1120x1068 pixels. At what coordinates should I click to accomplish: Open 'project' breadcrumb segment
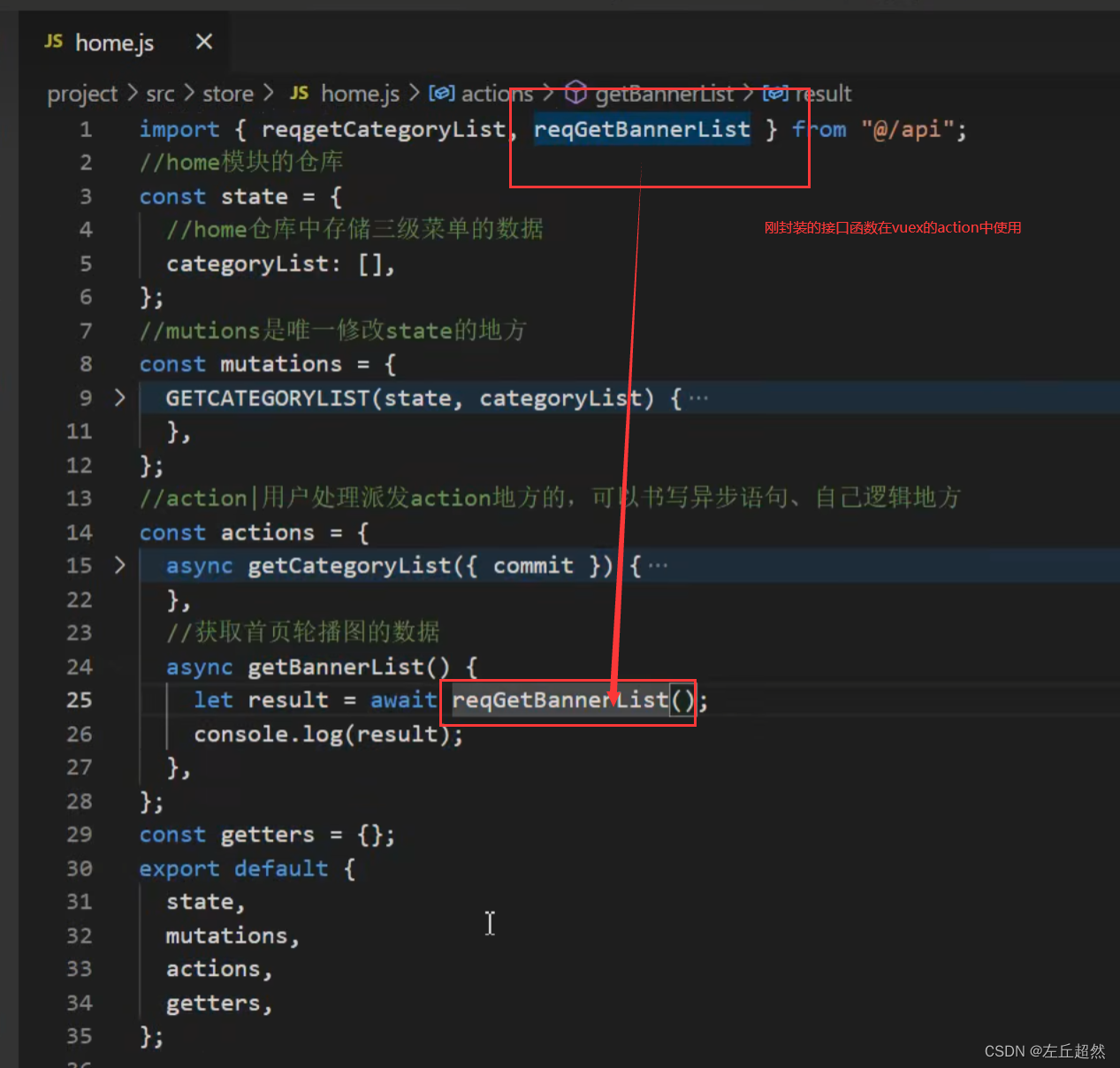(82, 93)
